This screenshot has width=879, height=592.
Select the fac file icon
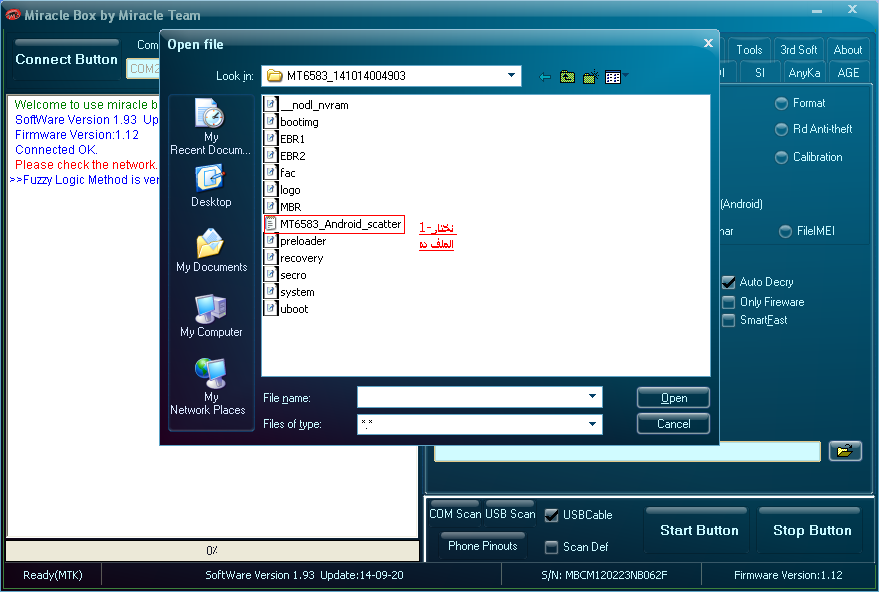point(271,172)
